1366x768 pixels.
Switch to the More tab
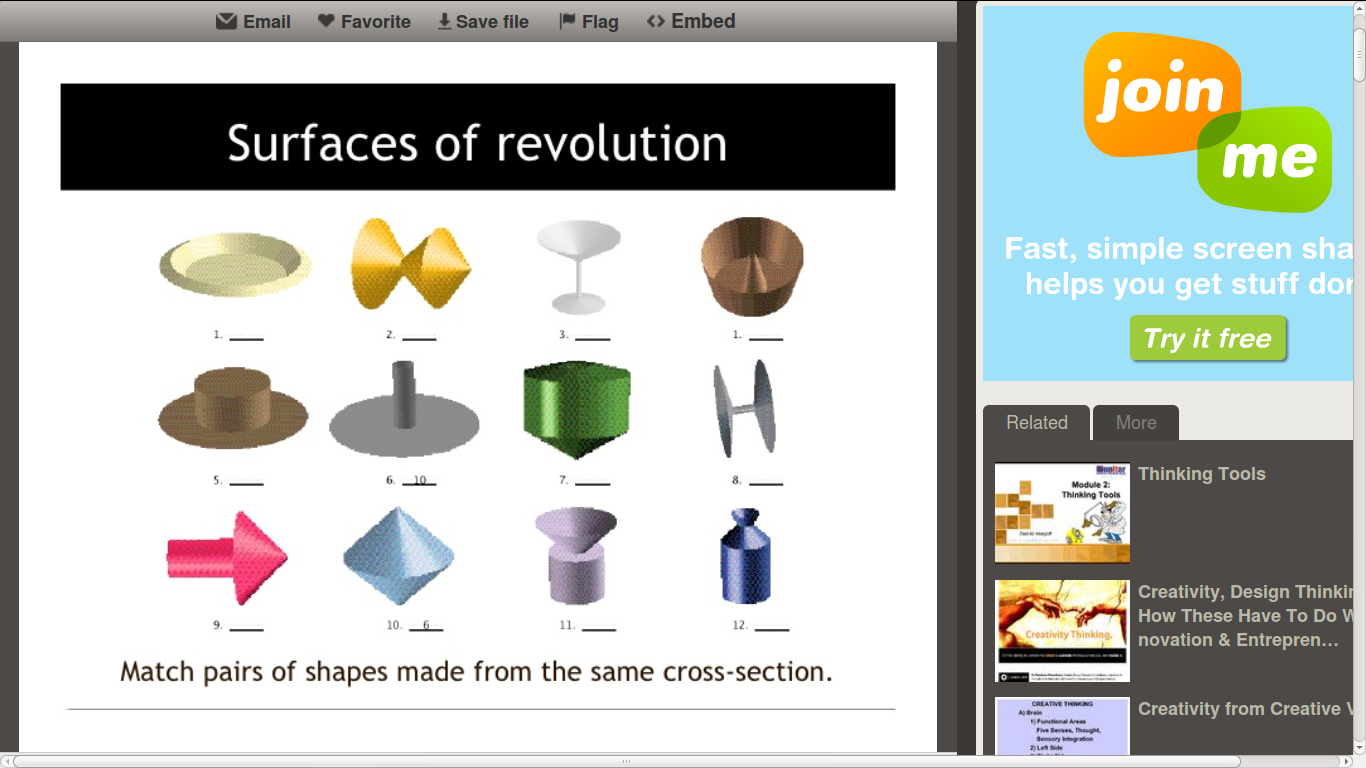coord(1136,422)
